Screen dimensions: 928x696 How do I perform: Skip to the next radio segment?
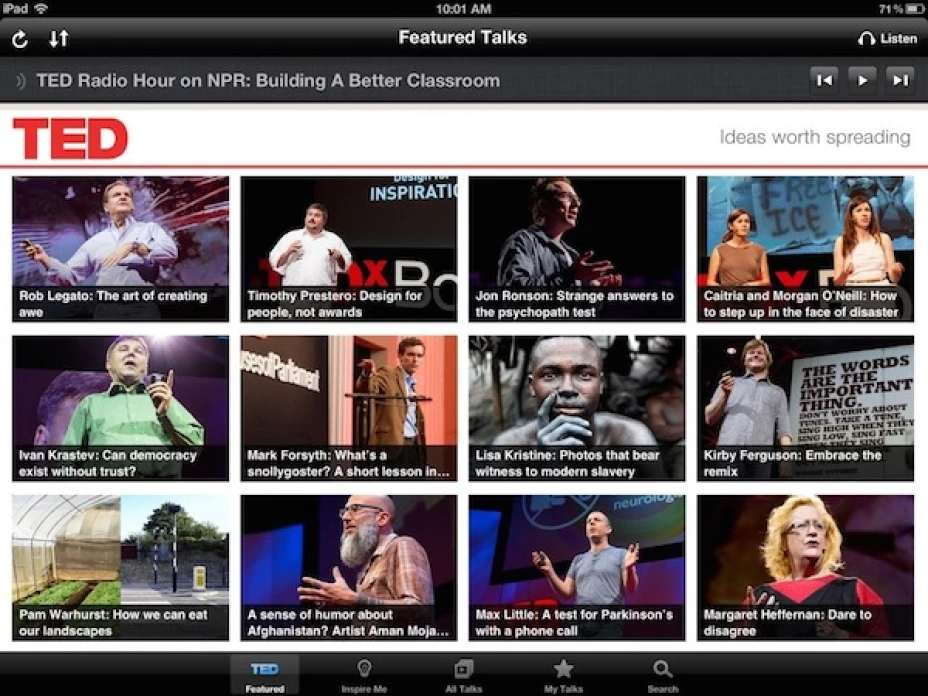pos(899,80)
